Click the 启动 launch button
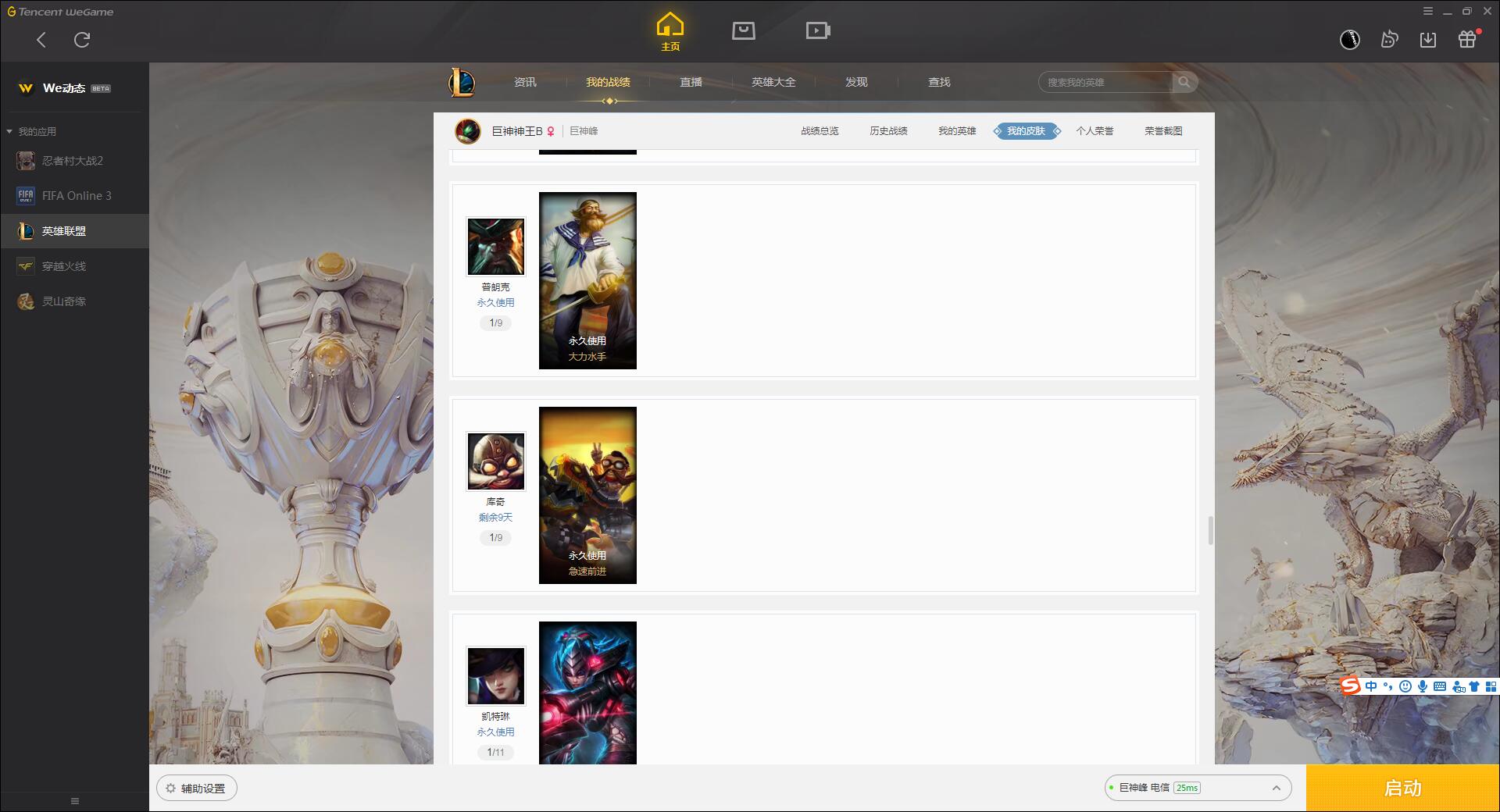 pos(1403,789)
